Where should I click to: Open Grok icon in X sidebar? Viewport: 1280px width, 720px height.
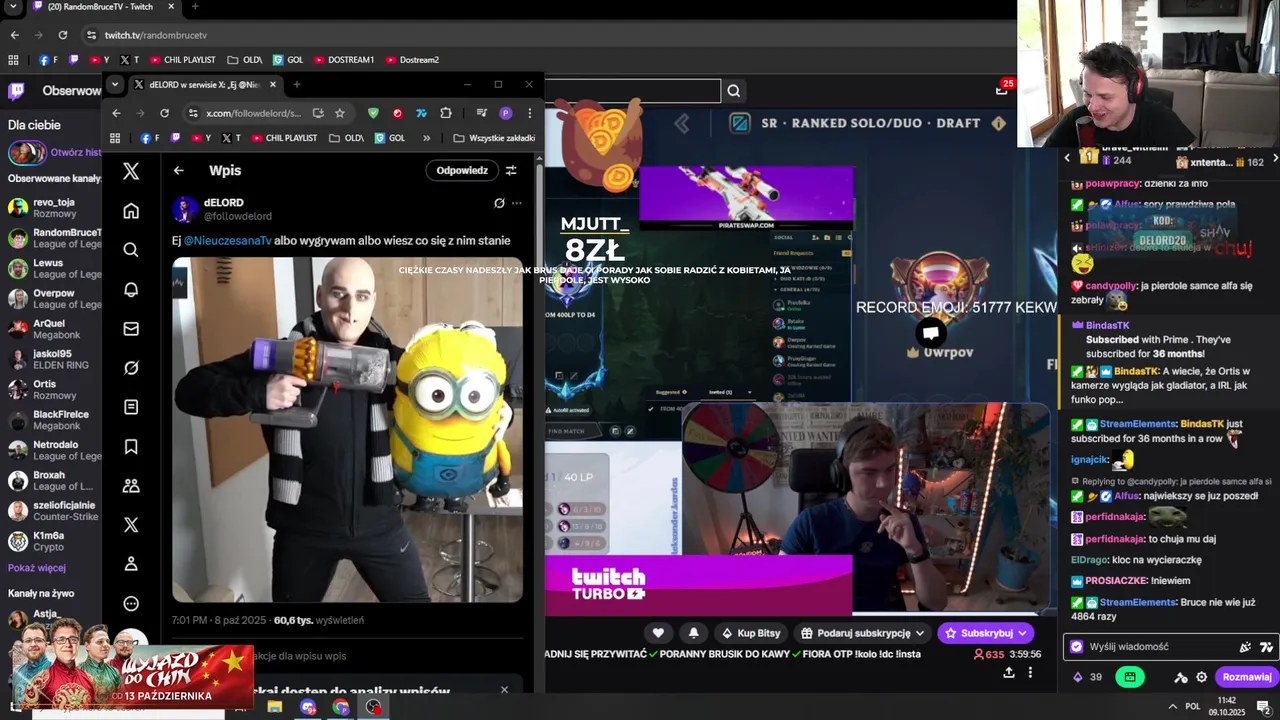point(131,368)
